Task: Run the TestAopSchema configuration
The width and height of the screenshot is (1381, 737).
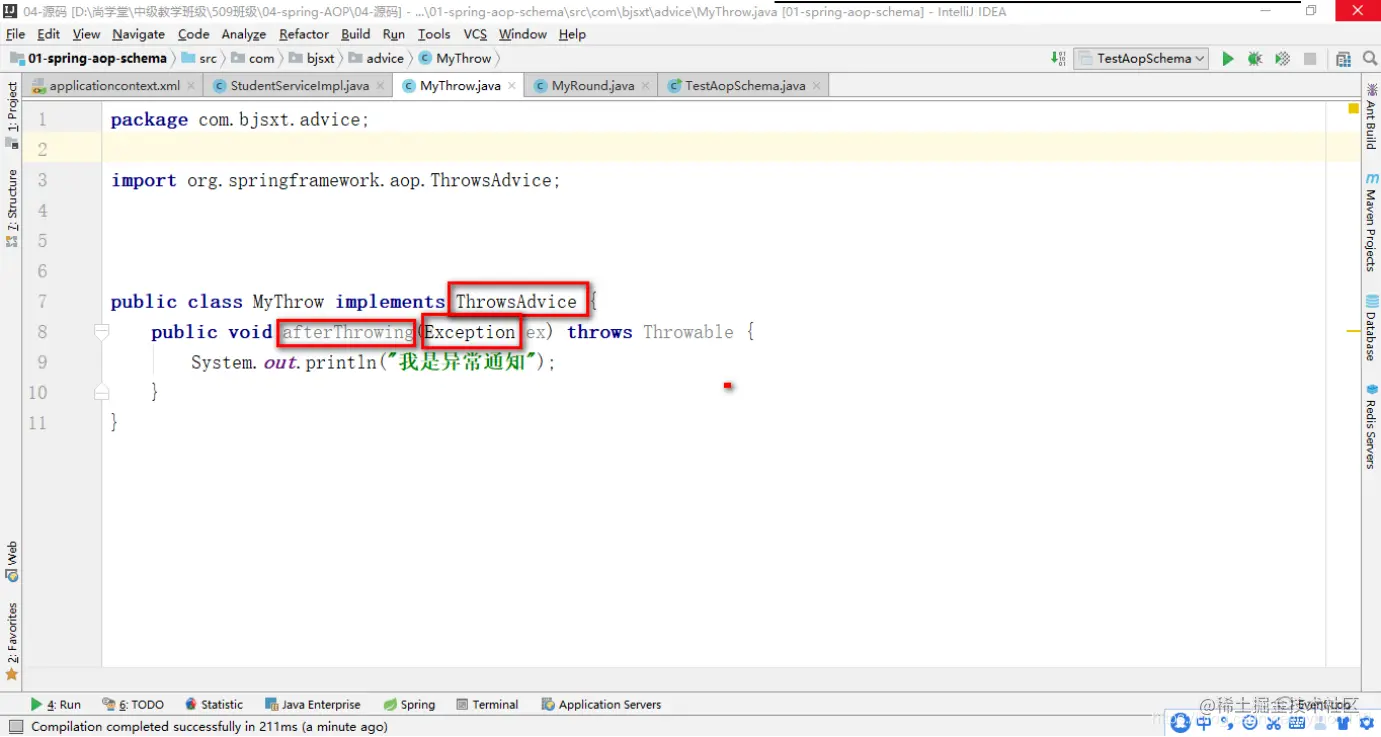Action: point(1228,59)
